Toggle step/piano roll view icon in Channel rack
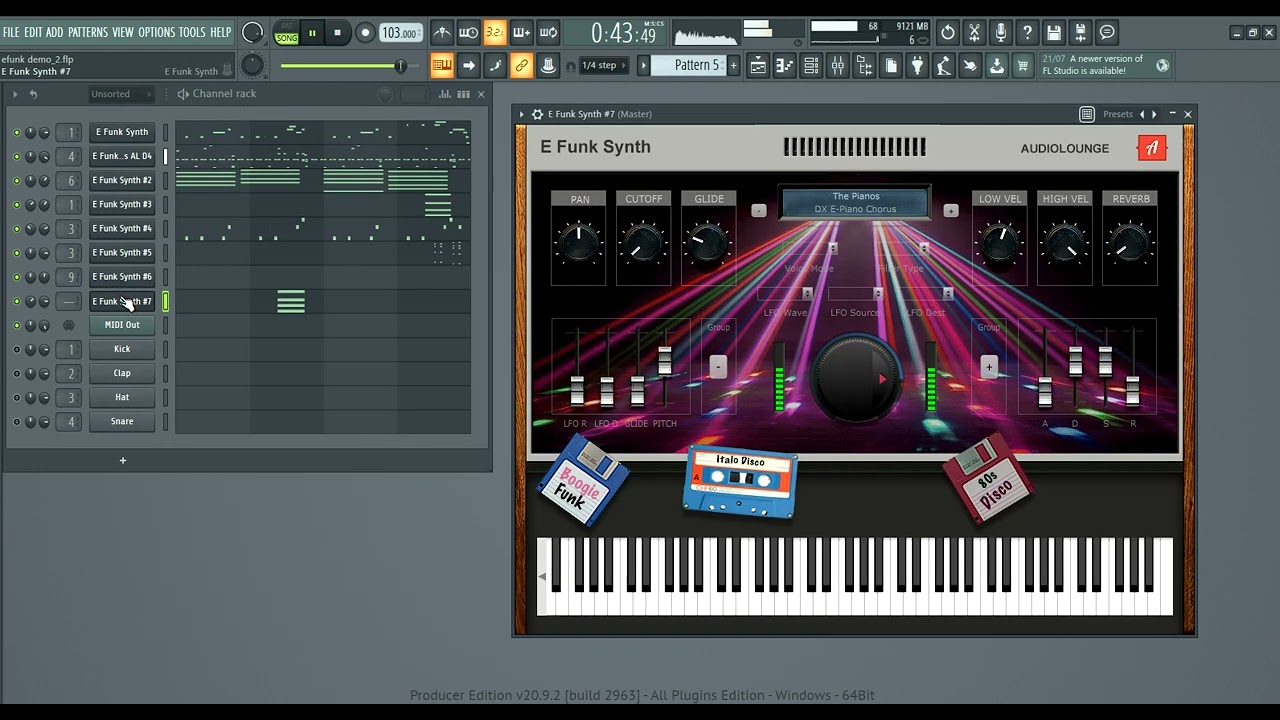 click(x=463, y=94)
